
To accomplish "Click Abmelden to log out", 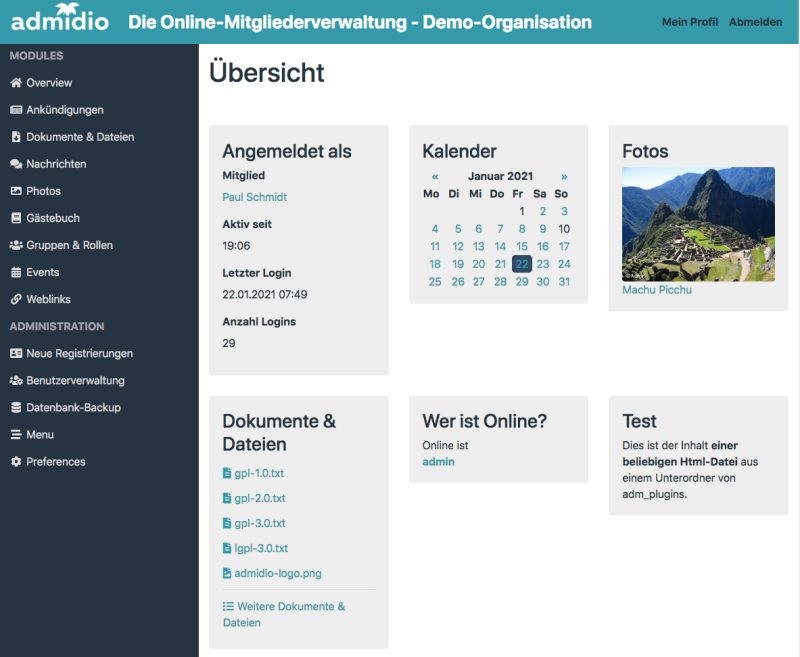I will click(756, 21).
